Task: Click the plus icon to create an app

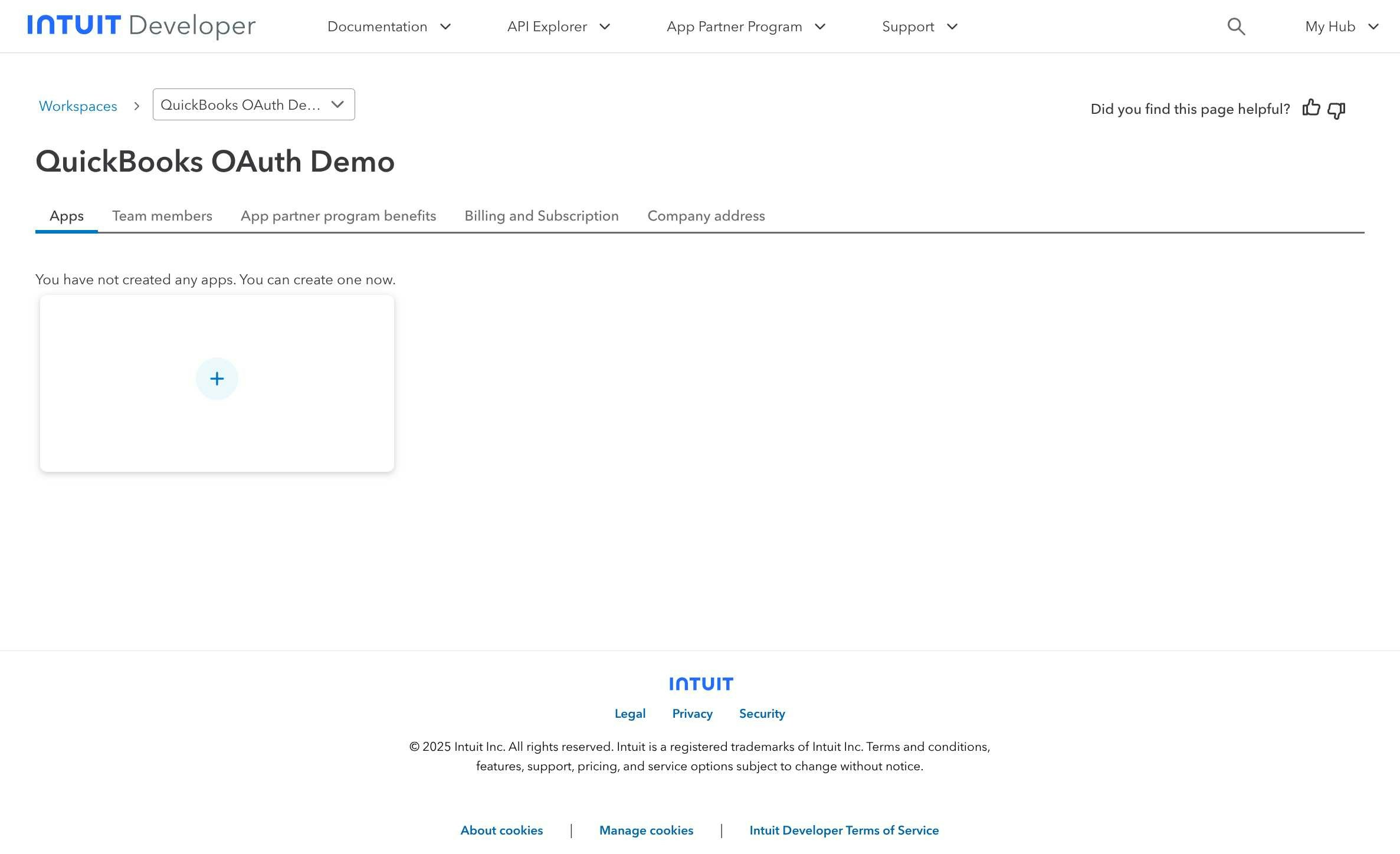Action: tap(217, 379)
